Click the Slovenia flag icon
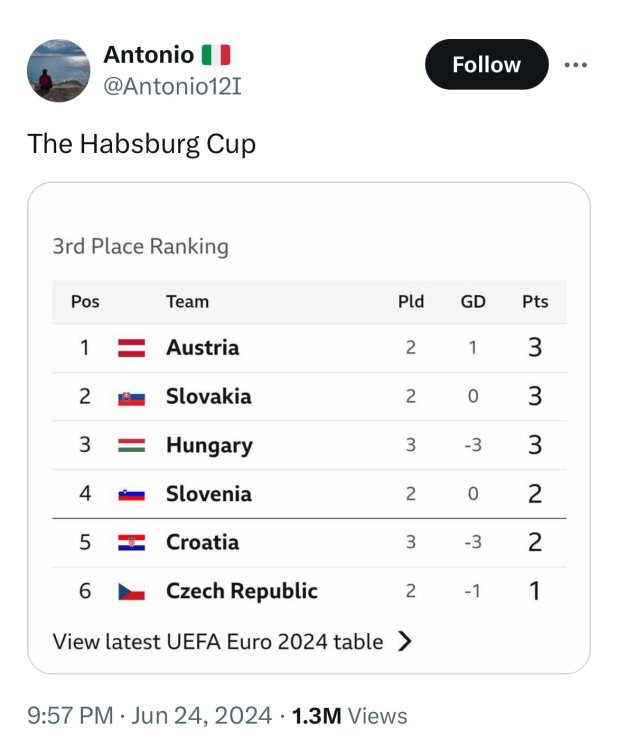The height and width of the screenshot is (750, 618). (132, 494)
